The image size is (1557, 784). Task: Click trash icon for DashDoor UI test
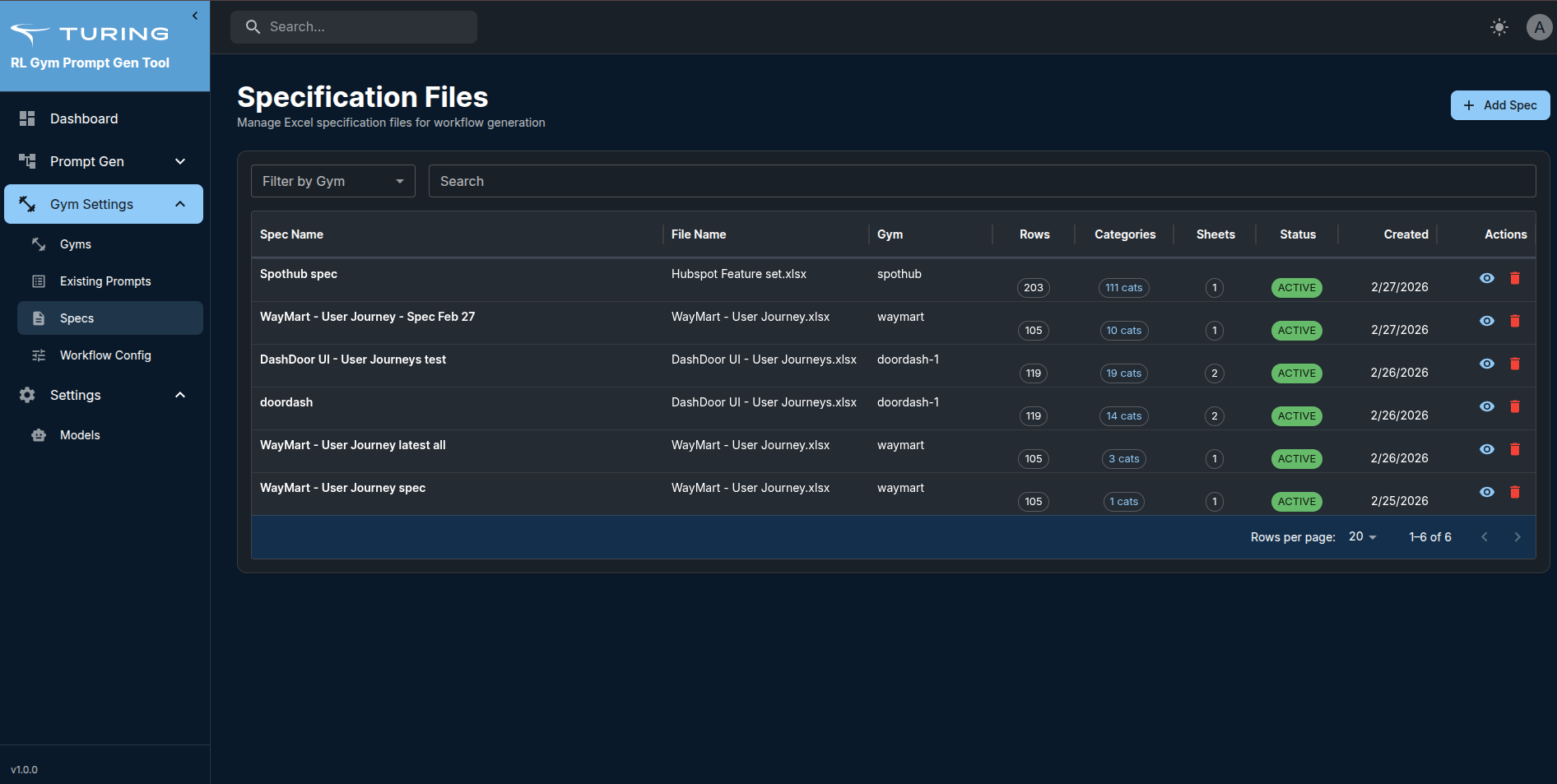click(x=1514, y=364)
